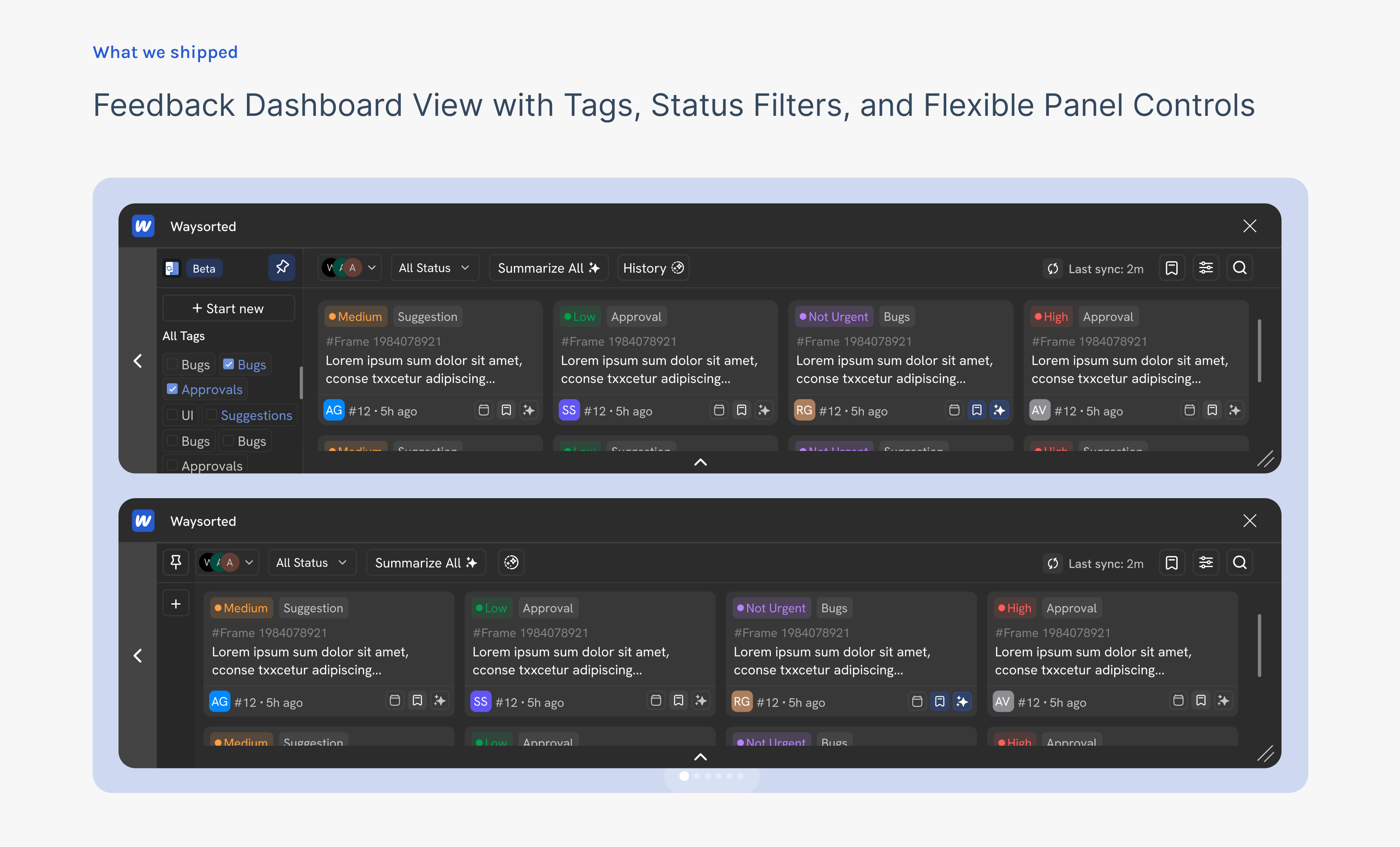Click calendar icon on lower panel's RG card
This screenshot has width=1400, height=847.
point(917,701)
